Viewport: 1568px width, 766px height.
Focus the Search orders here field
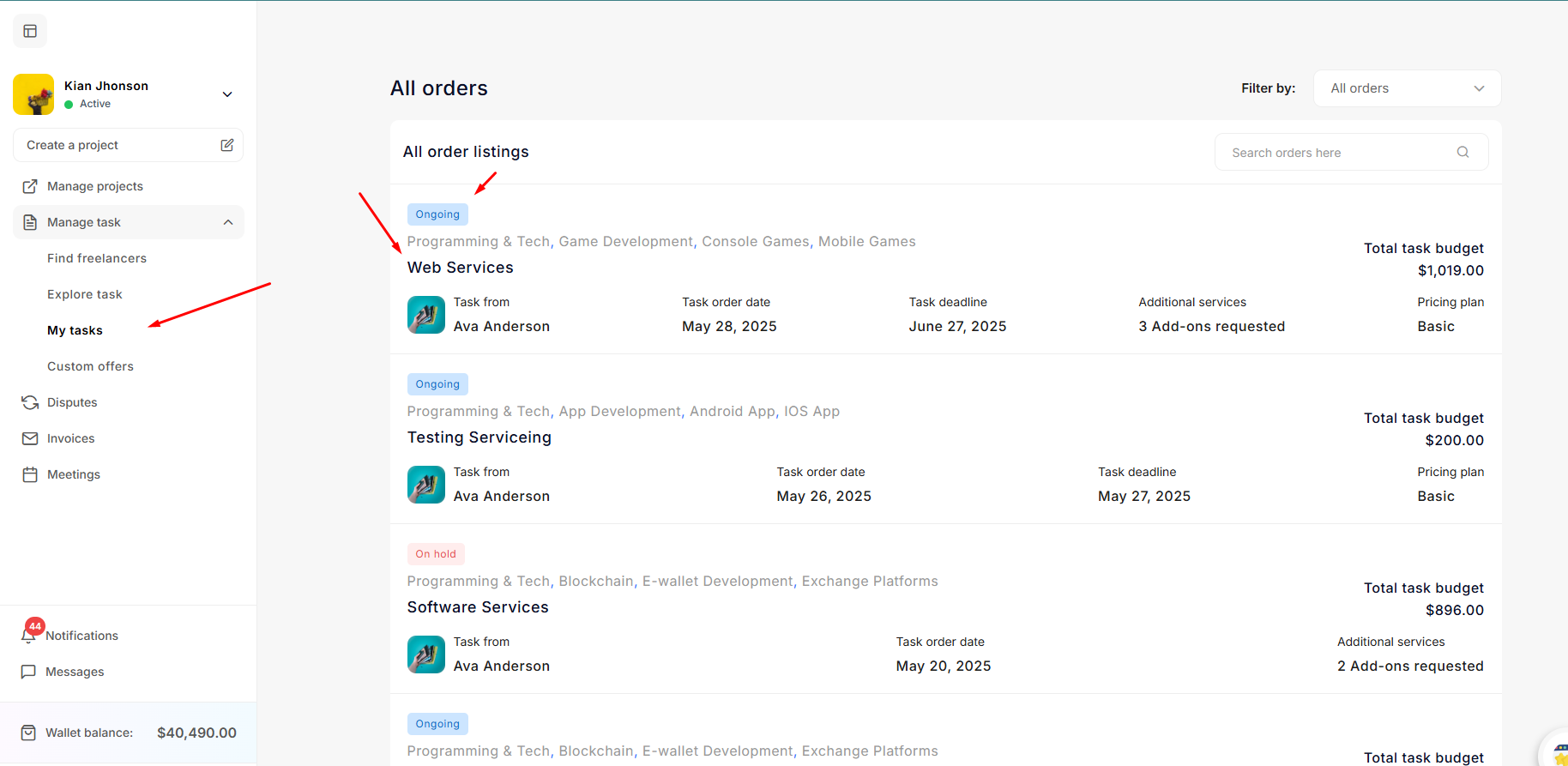coord(1338,153)
